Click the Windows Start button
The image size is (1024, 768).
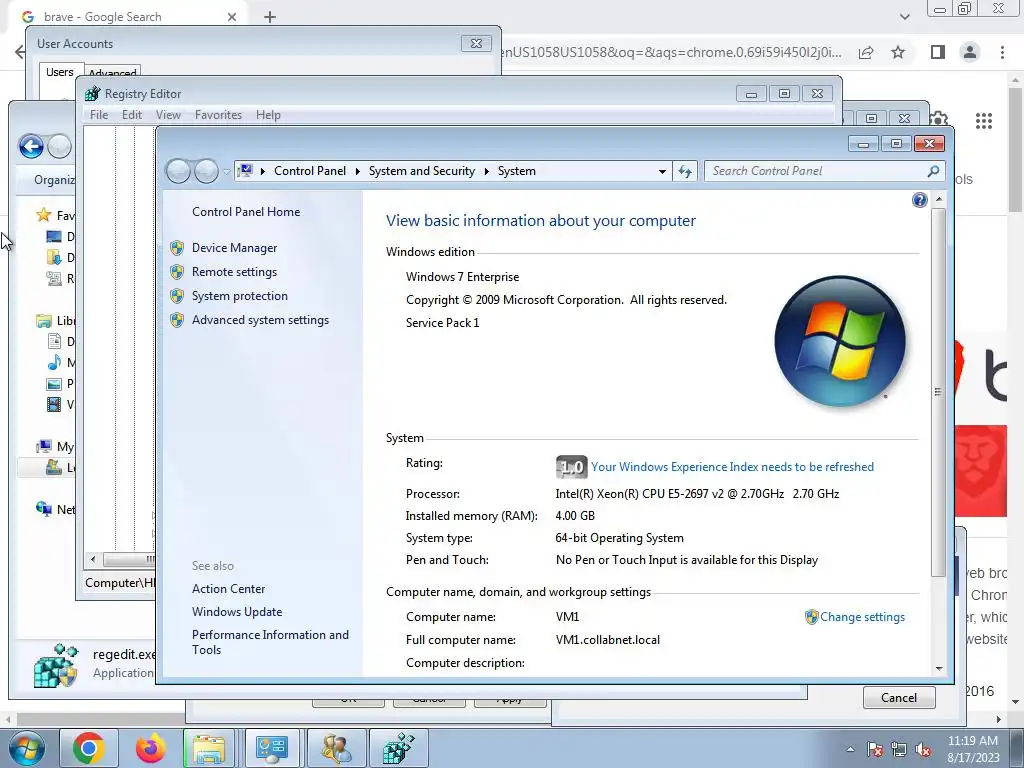[x=26, y=748]
